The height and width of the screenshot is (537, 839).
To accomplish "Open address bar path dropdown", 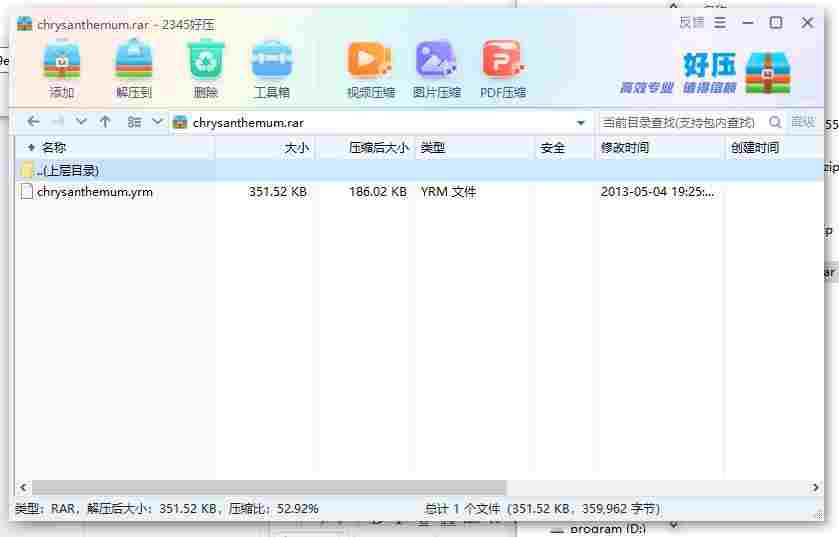I will click(581, 123).
